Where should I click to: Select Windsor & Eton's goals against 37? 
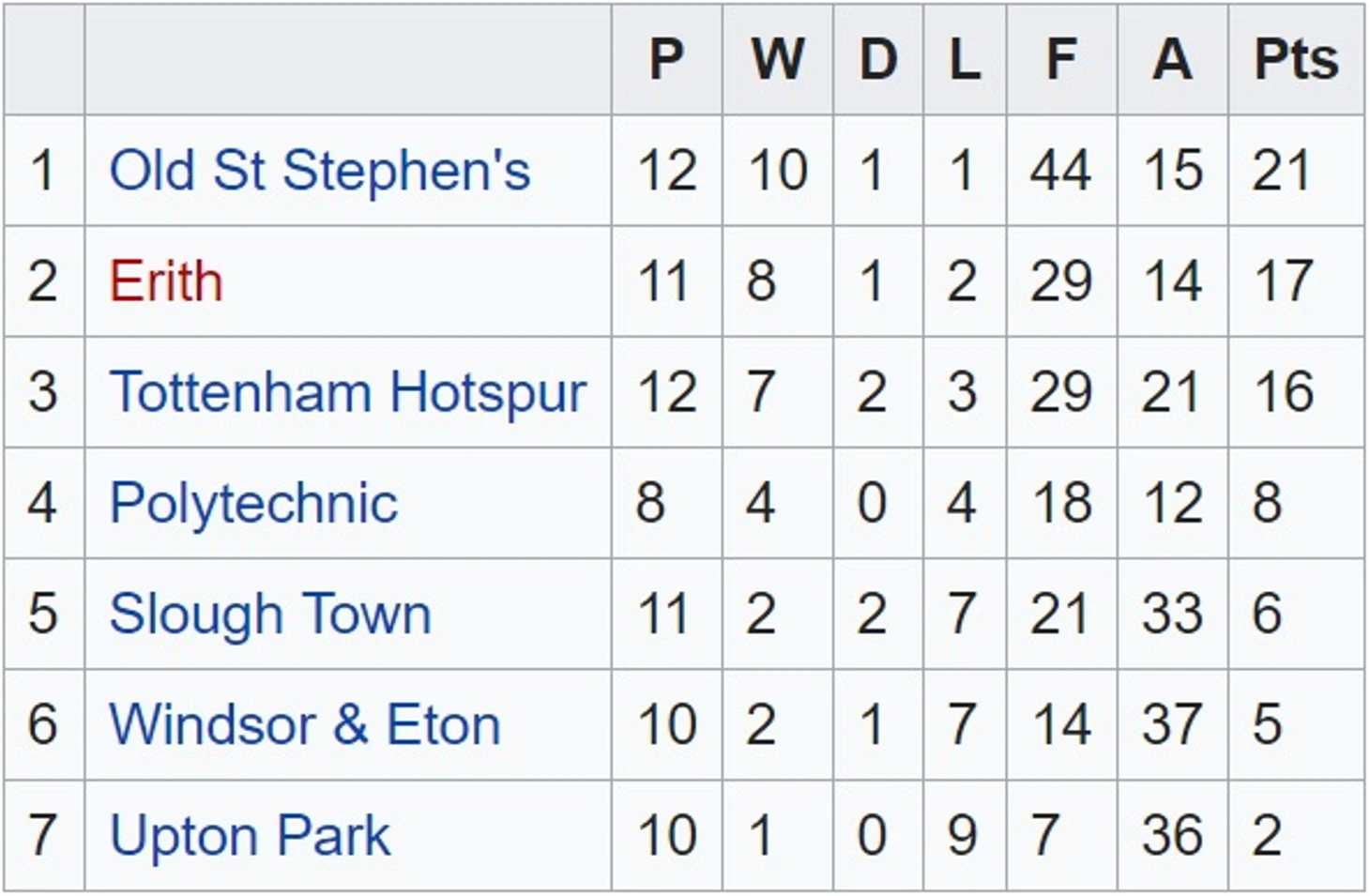click(x=1172, y=724)
